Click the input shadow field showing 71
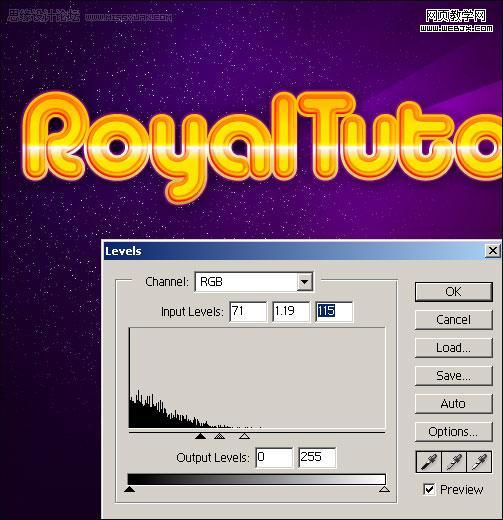 click(248, 312)
